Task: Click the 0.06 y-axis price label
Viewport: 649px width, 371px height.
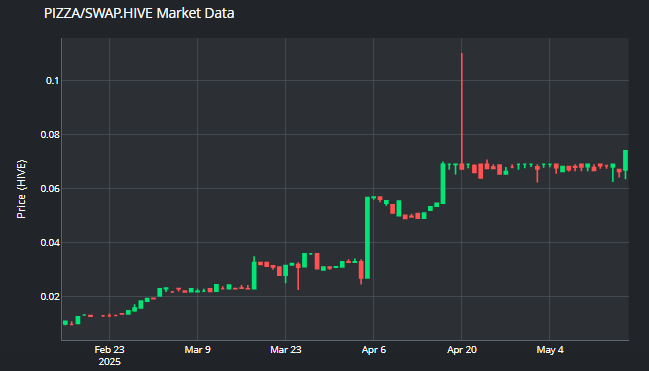Action: coord(50,189)
